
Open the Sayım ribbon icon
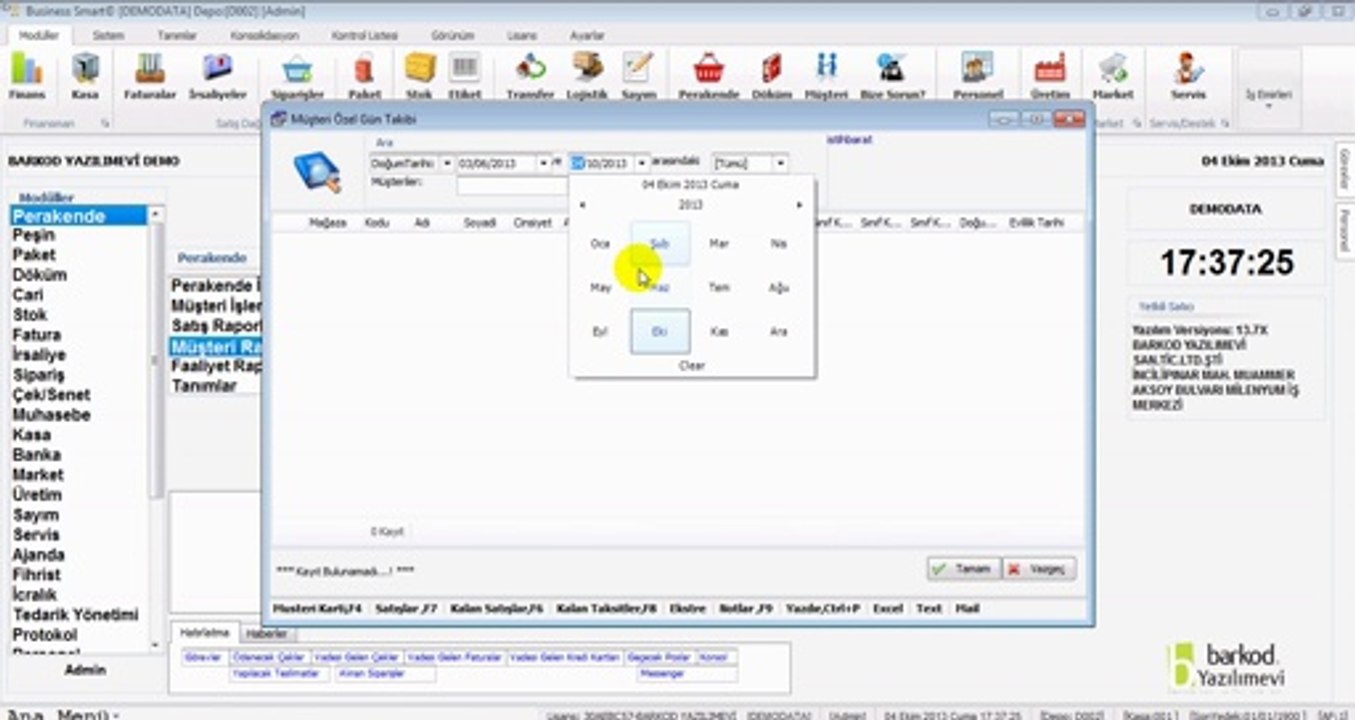(x=638, y=75)
